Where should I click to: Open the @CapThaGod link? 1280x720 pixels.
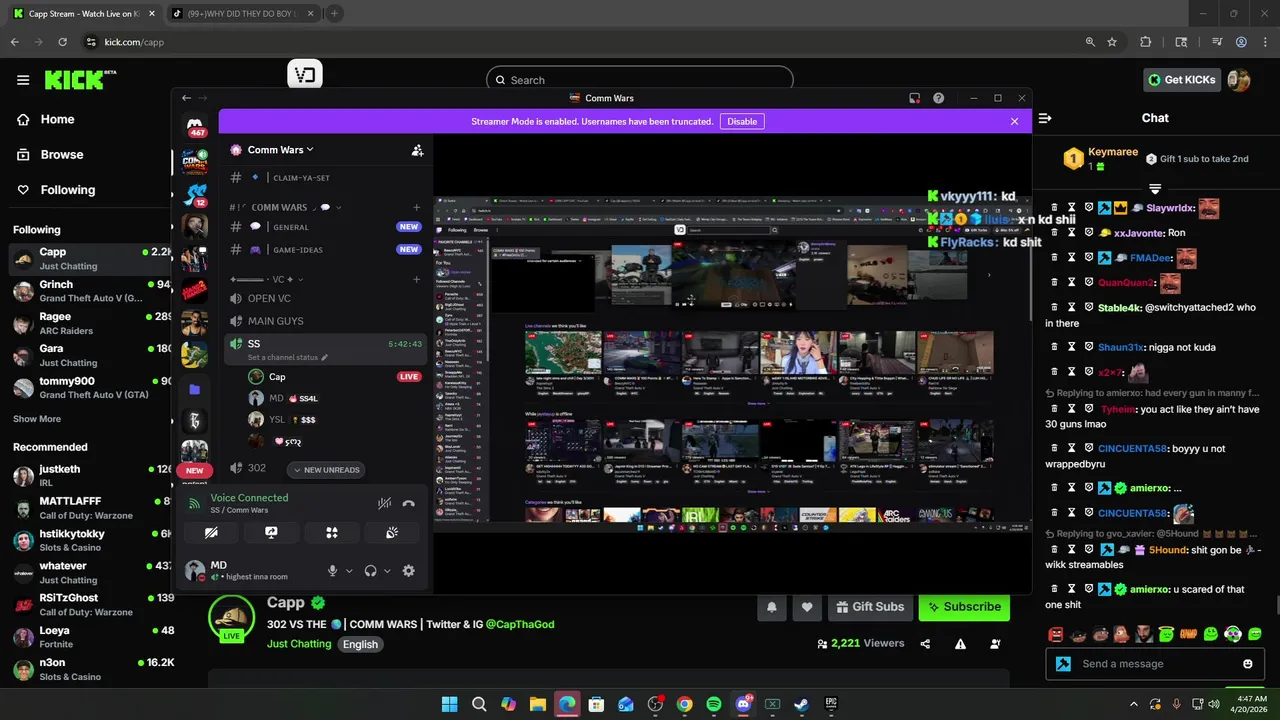coord(520,624)
